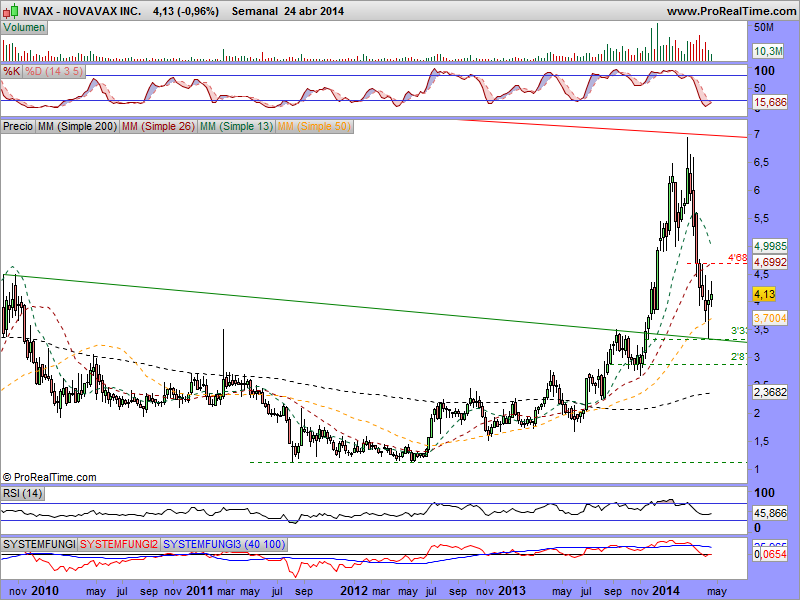
Task: Select the MM (Simple 13) label
Action: [x=236, y=126]
